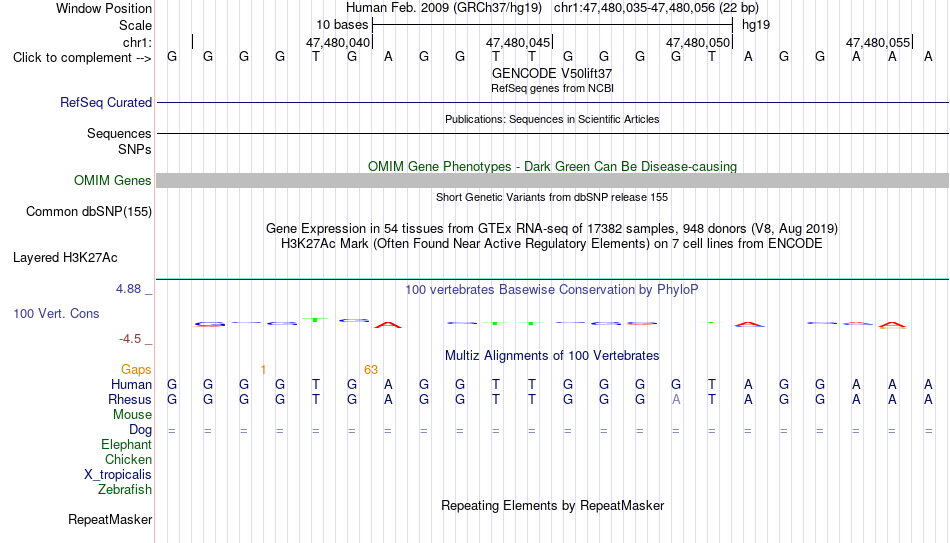Click the Elephant species row label
The image size is (950, 543).
(x=127, y=445)
